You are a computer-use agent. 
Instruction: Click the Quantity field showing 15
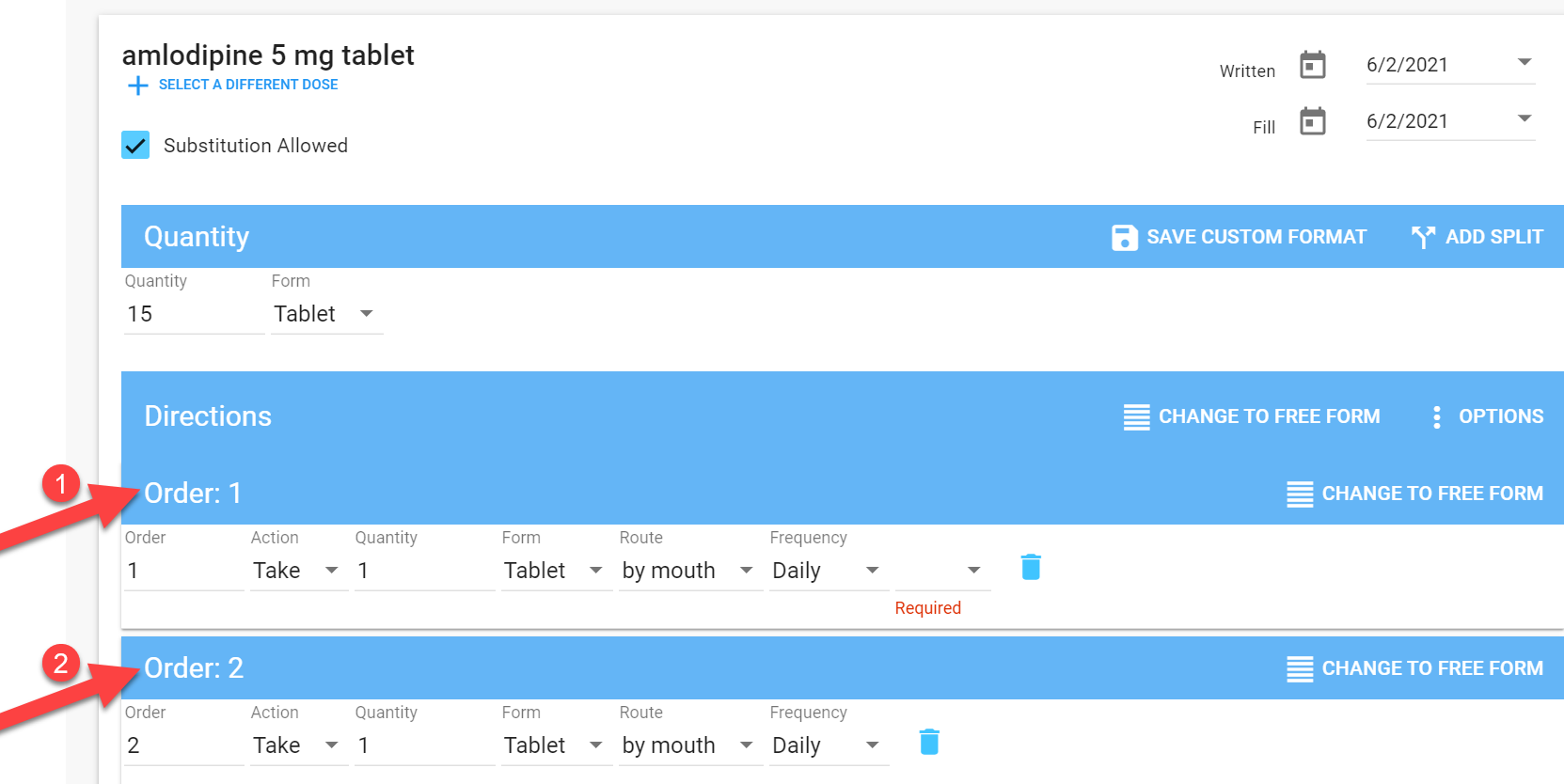click(x=194, y=314)
